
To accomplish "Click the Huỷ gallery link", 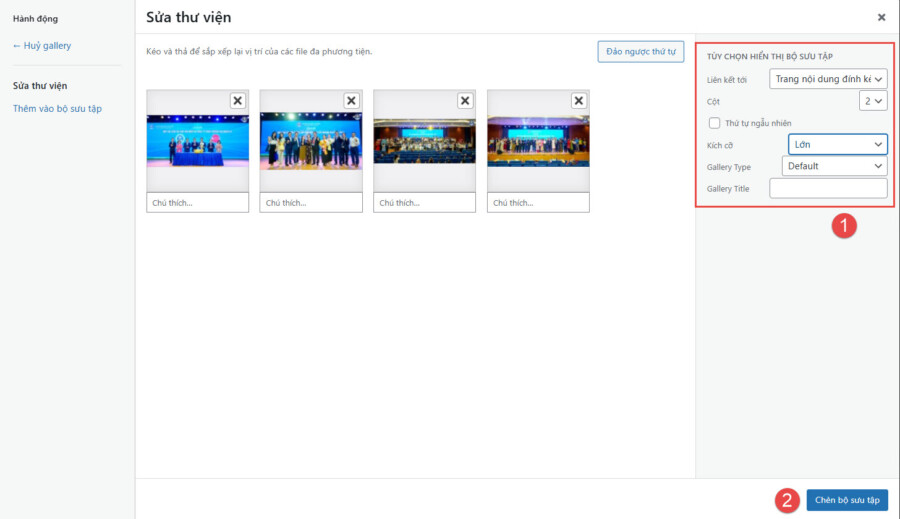I will click(42, 45).
